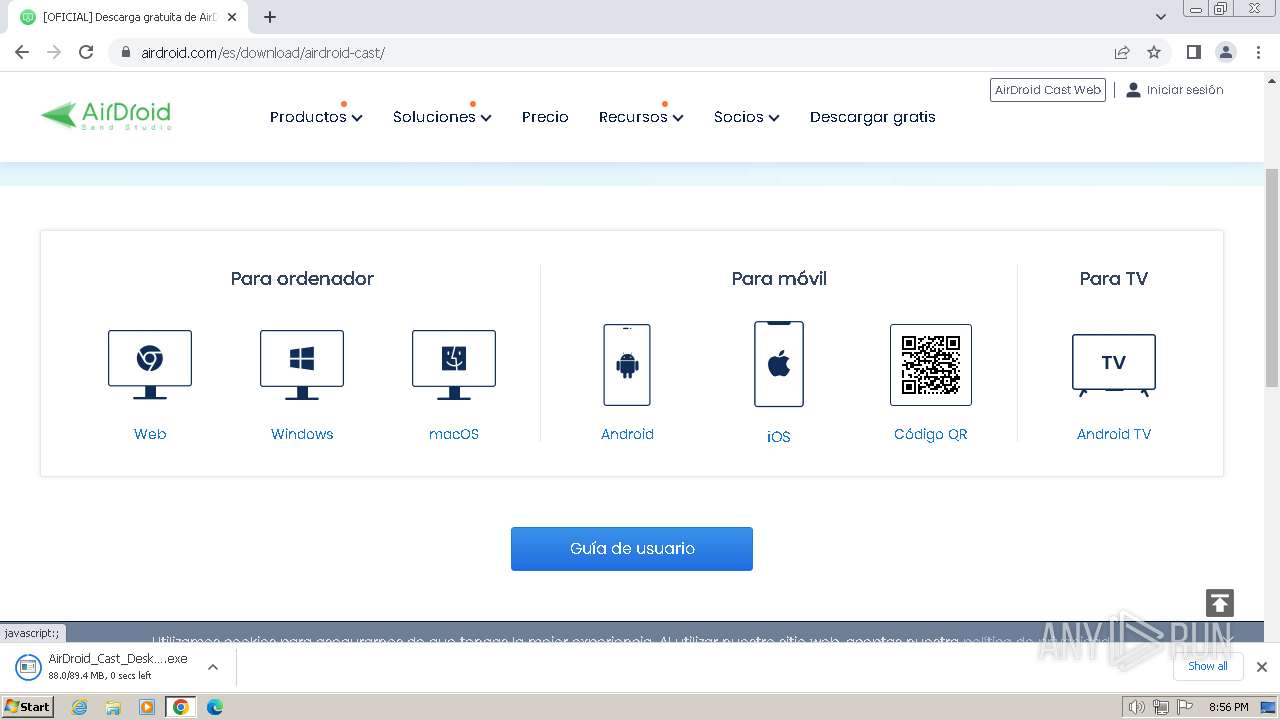Focus the address bar URL field

pyautogui.click(x=620, y=52)
